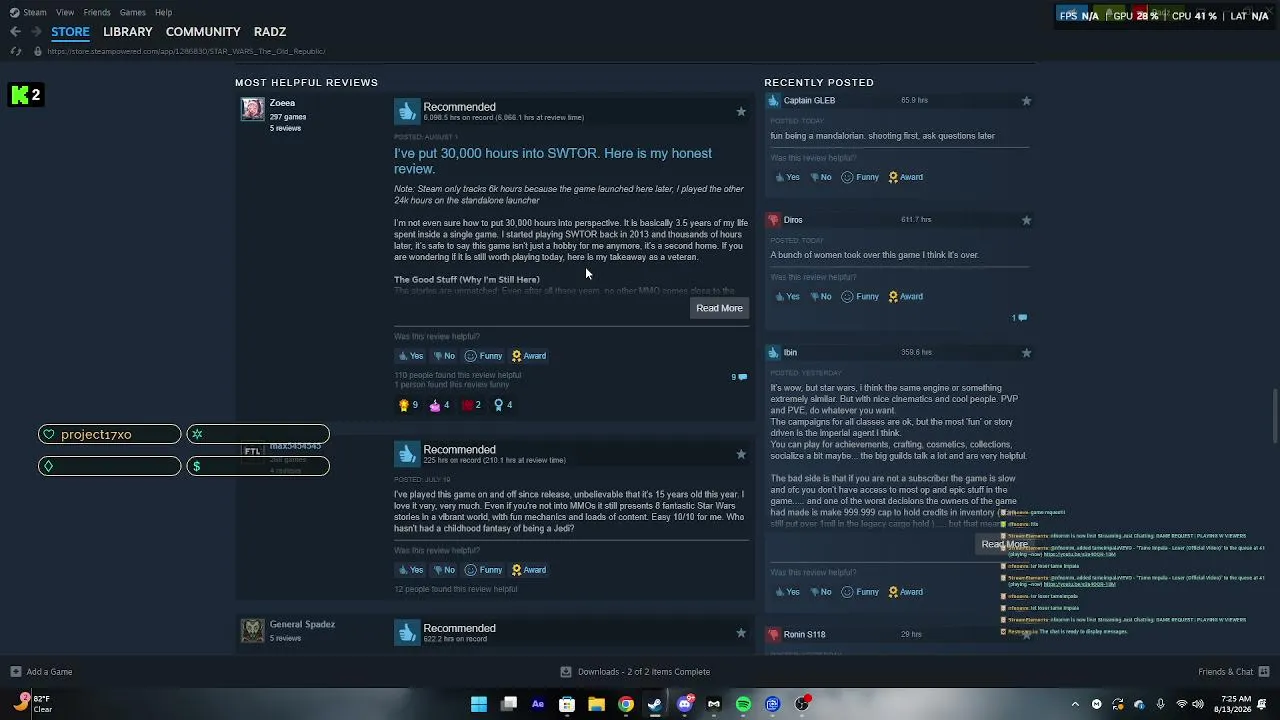Open Ibin's profile link
1280x720 pixels.
point(790,352)
